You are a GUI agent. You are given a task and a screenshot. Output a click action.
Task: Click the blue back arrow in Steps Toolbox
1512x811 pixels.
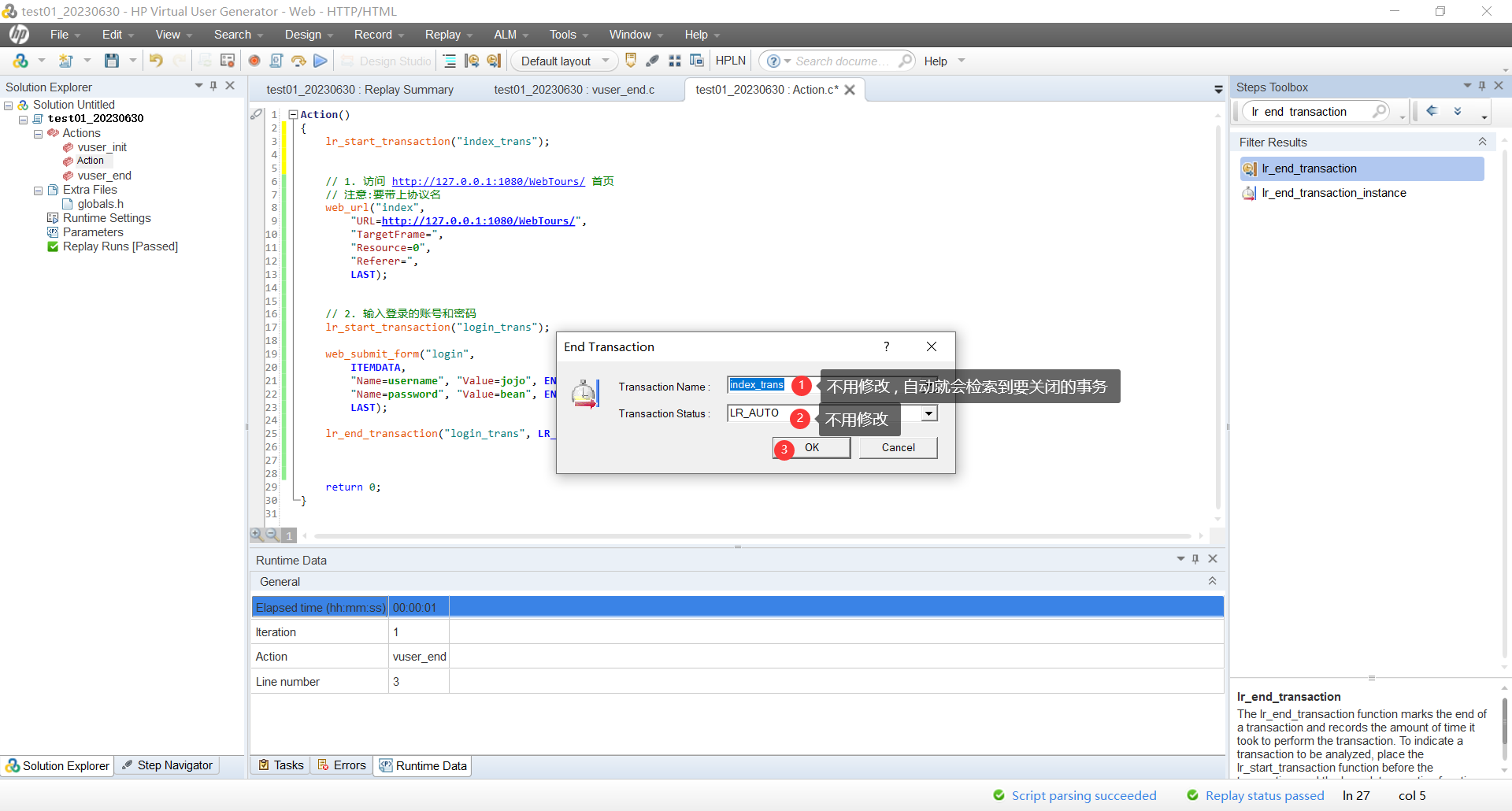1432,111
